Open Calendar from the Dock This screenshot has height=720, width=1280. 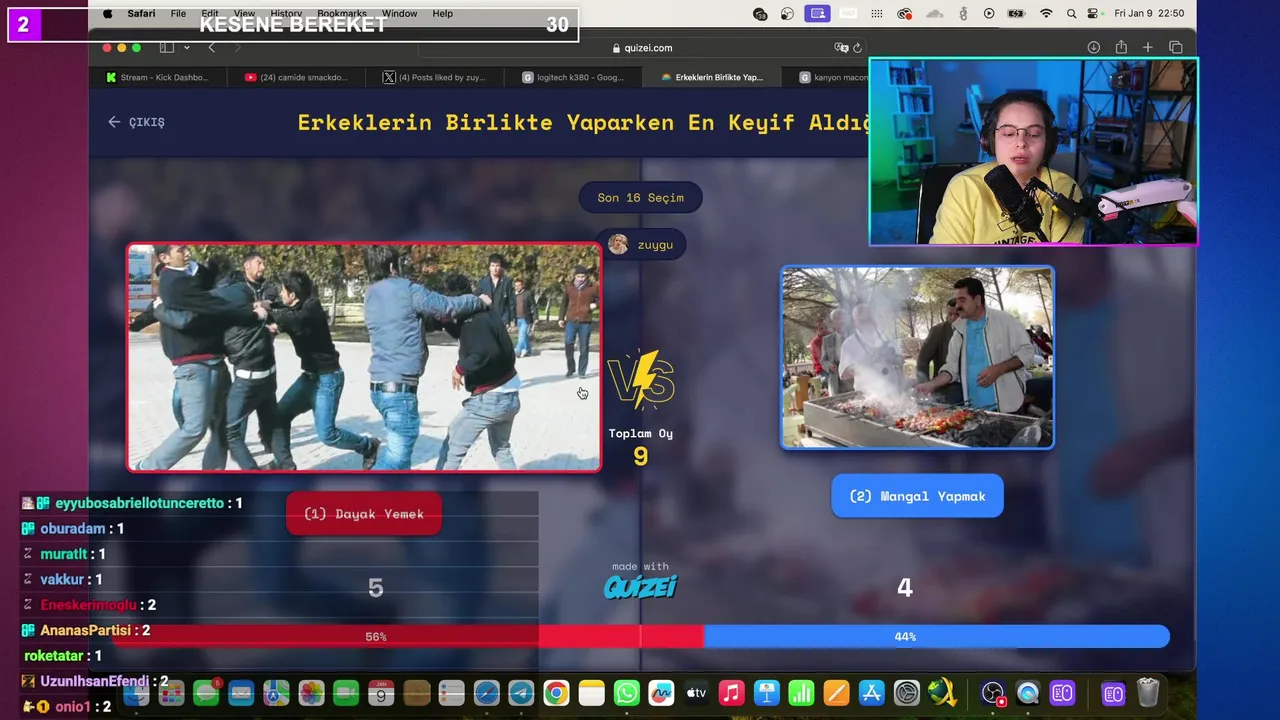(x=381, y=693)
